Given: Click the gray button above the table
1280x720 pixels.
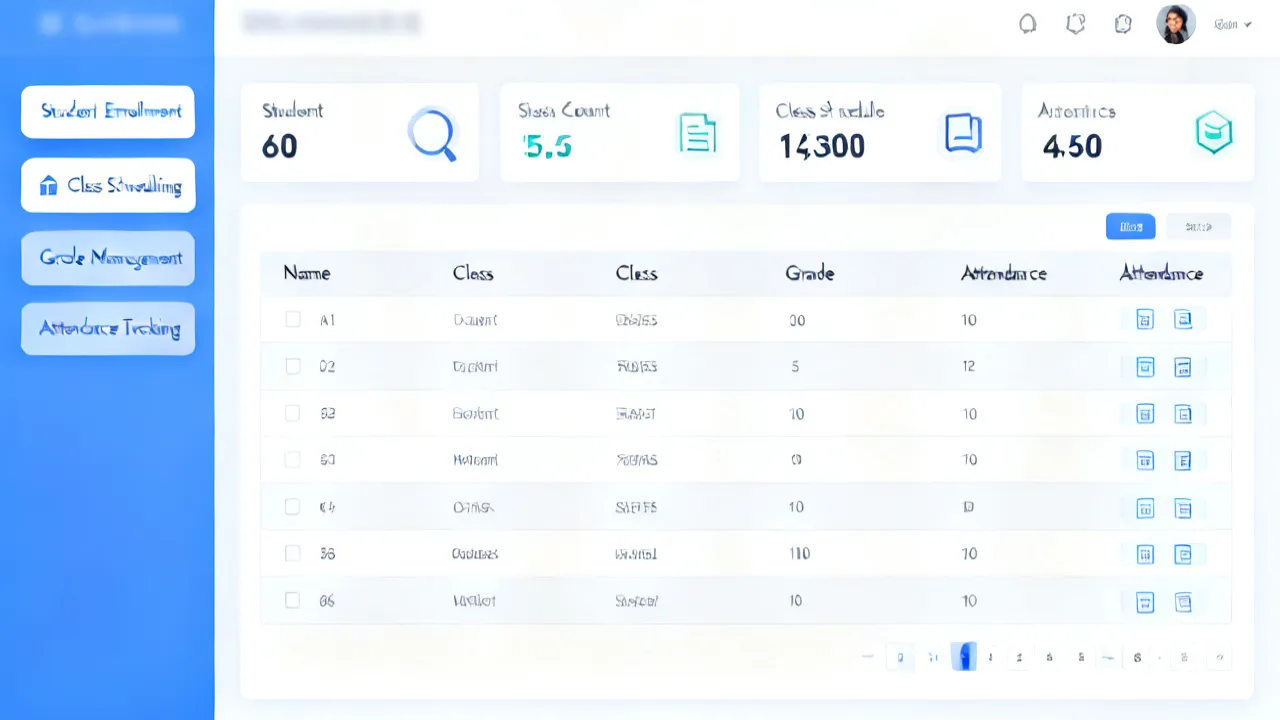Looking at the screenshot, I should pos(1198,227).
